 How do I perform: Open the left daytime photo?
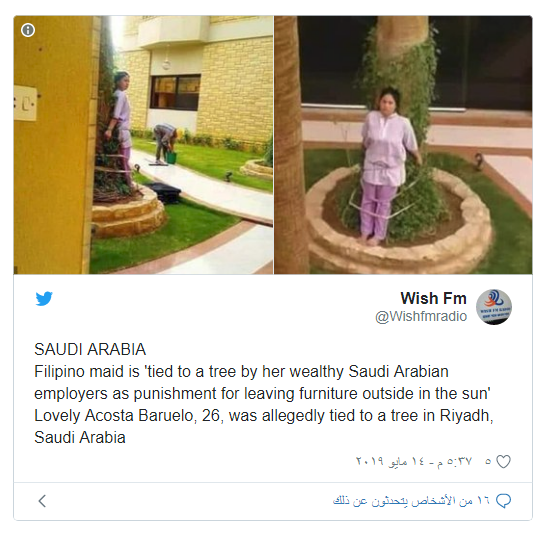click(x=143, y=145)
